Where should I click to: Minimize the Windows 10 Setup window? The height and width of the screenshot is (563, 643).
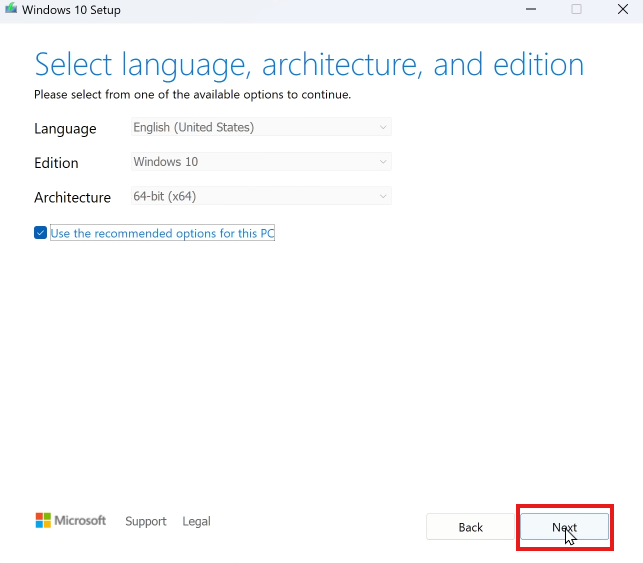pyautogui.click(x=531, y=9)
